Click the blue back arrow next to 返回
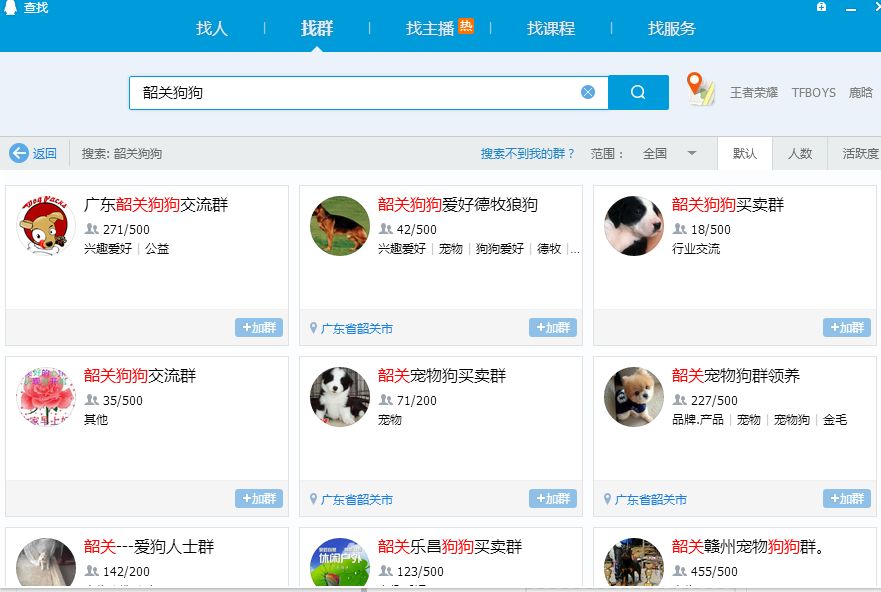 (x=20, y=153)
